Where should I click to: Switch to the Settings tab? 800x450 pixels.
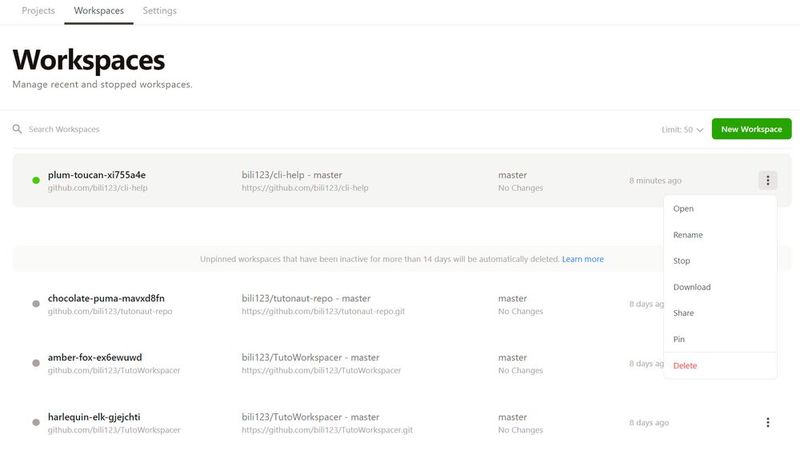160,11
